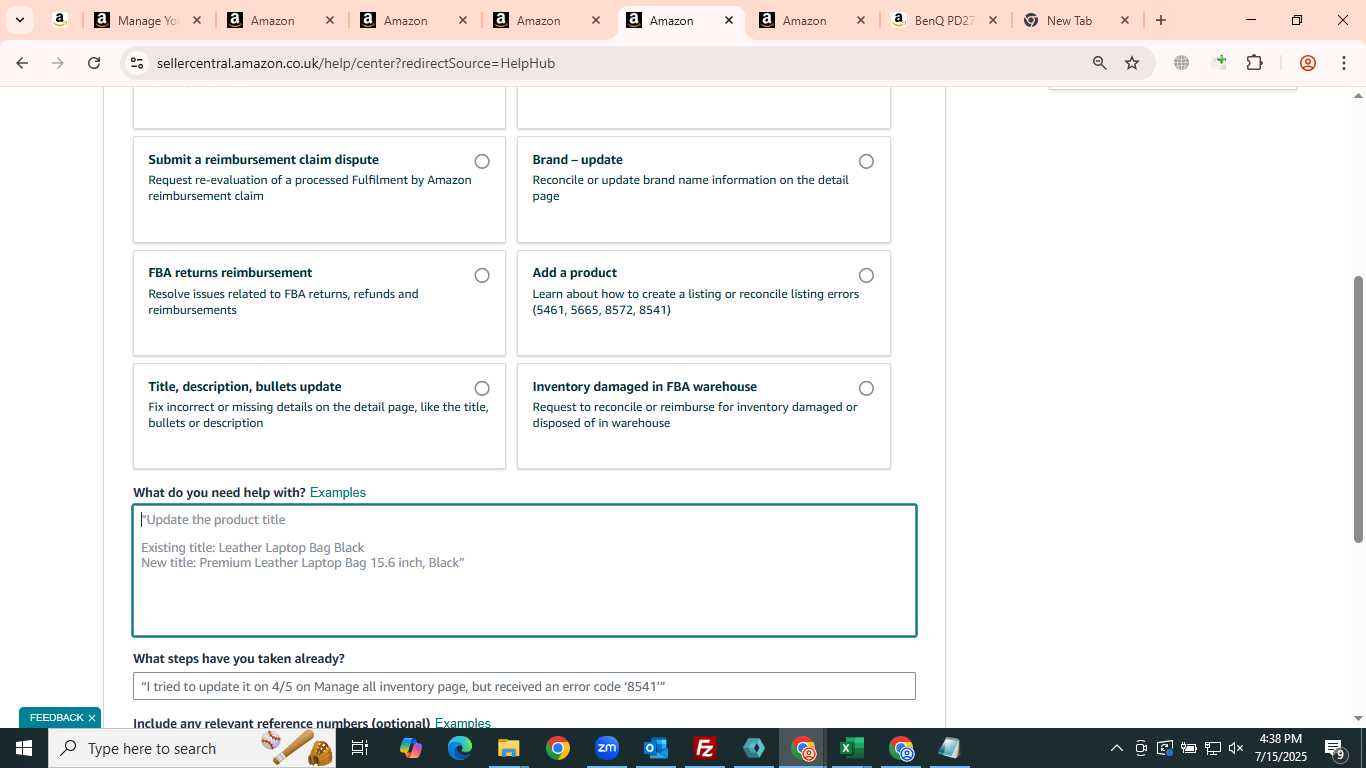Dismiss the FEEDBACK widget with its X

[x=92, y=718]
